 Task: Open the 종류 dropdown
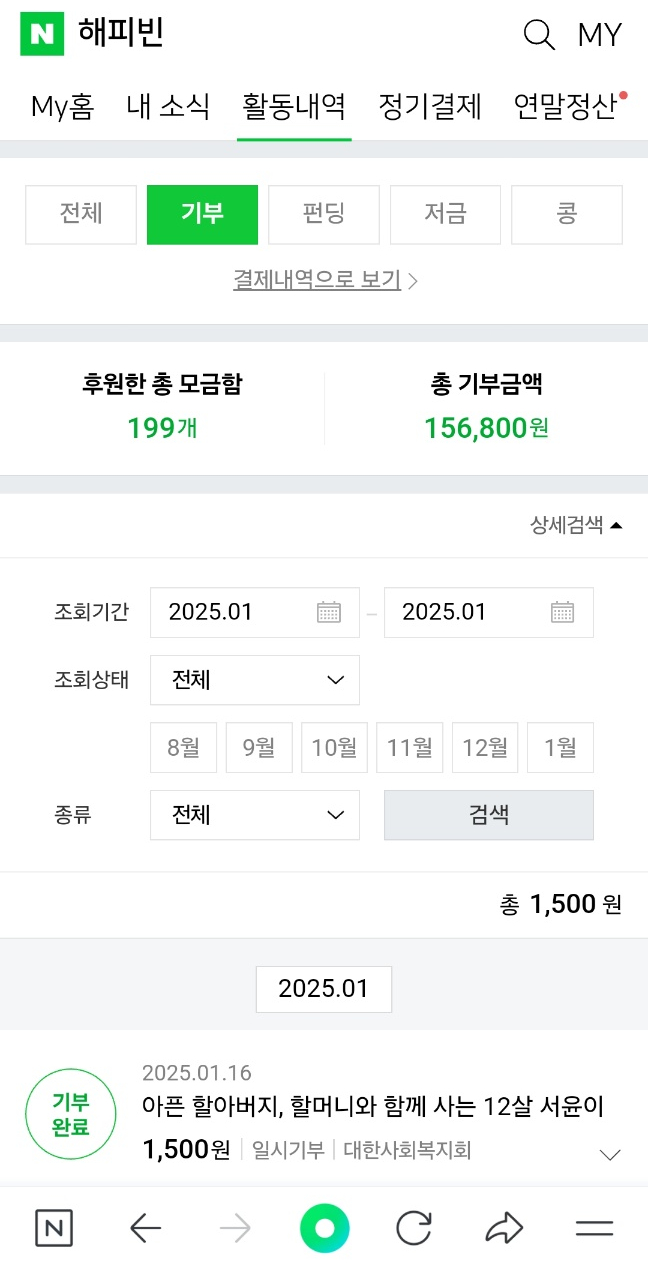coord(255,815)
